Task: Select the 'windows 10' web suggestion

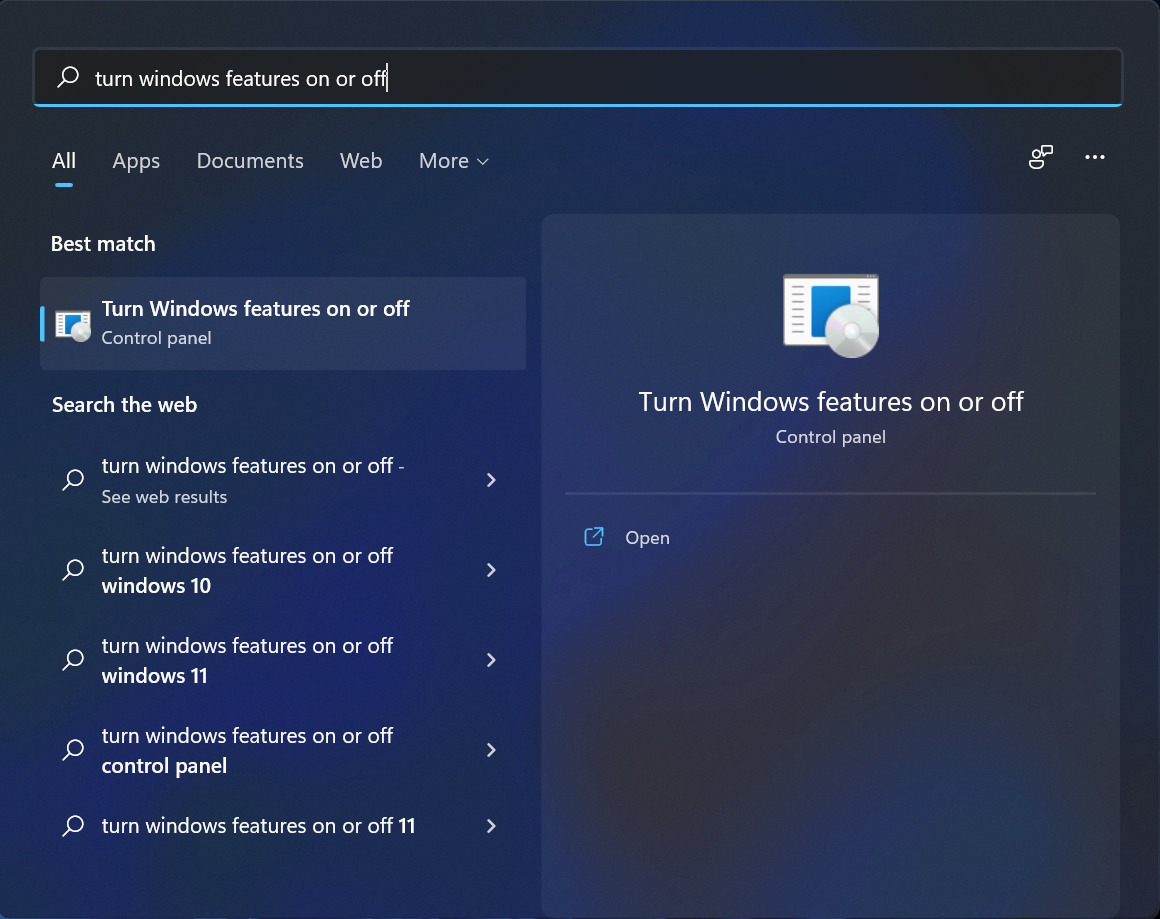Action: (283, 570)
